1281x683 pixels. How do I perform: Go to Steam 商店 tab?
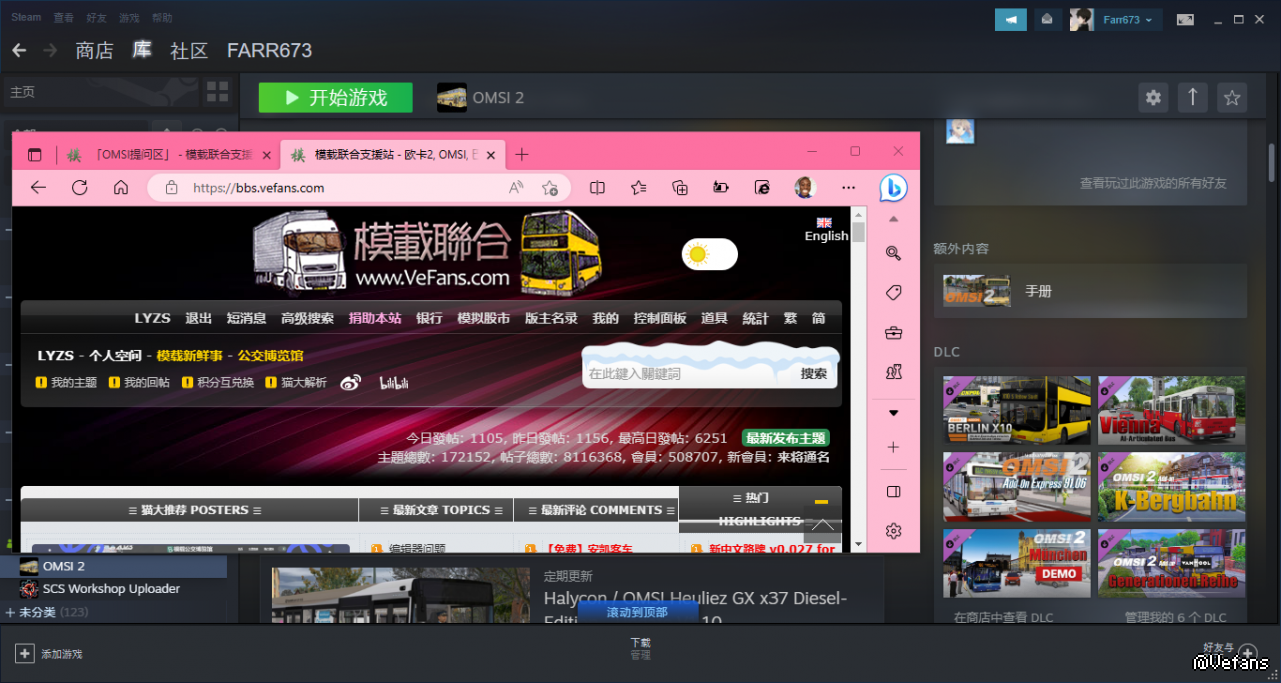tap(95, 50)
